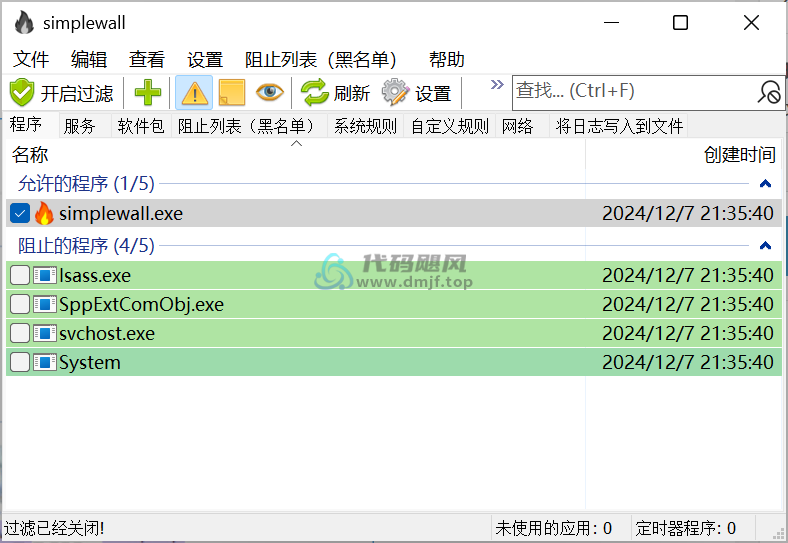Click 过滤已经关闭! status bar text
788x543 pixels.
pos(54,528)
